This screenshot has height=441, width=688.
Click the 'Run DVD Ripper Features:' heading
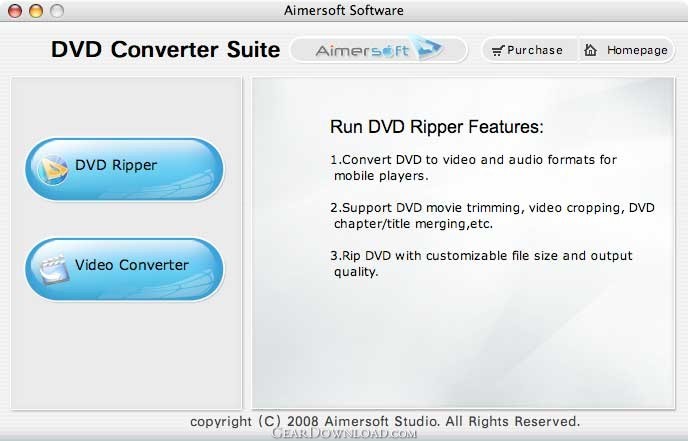pos(437,127)
